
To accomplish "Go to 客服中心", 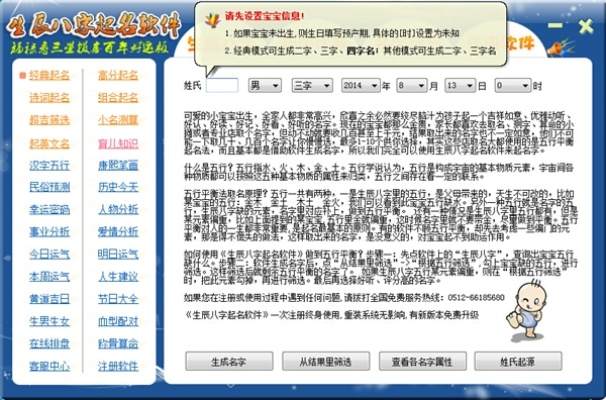I will tap(49, 366).
